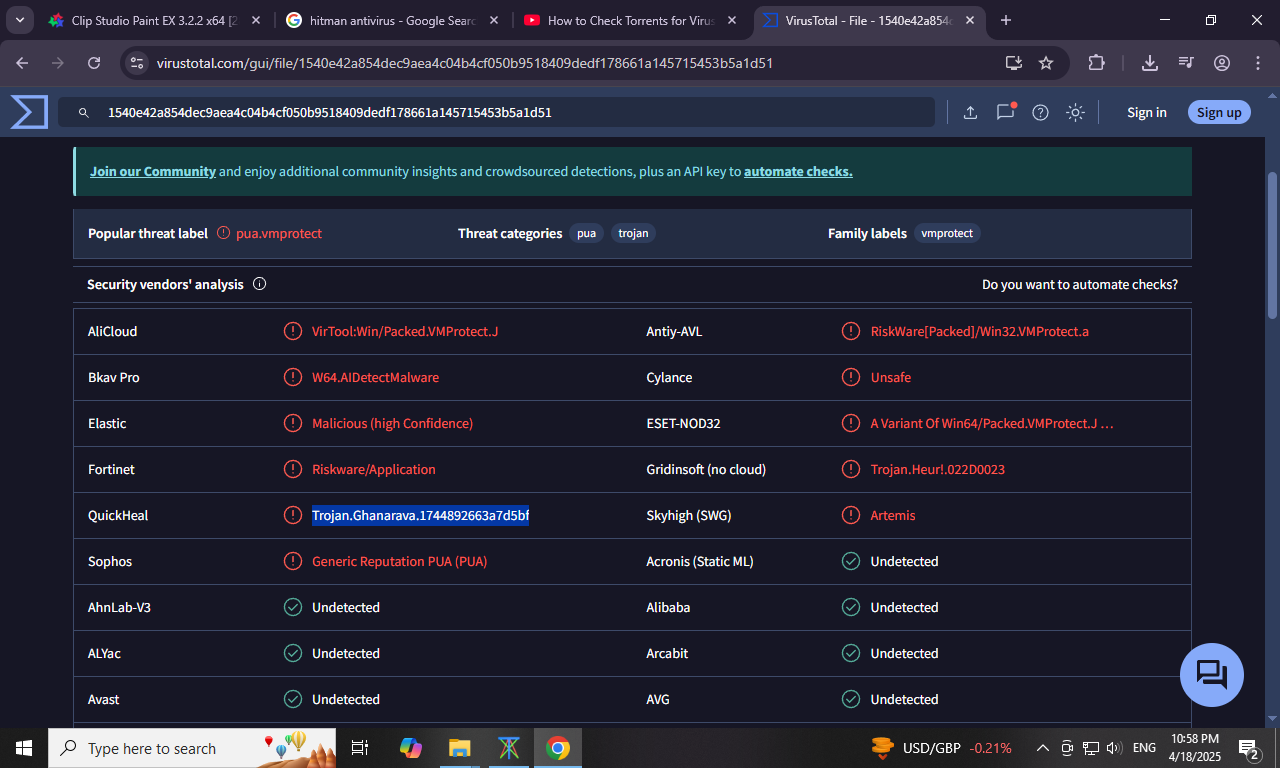The image size is (1280, 768).
Task: Click Malicious (high Confidence) text
Action: 392,423
